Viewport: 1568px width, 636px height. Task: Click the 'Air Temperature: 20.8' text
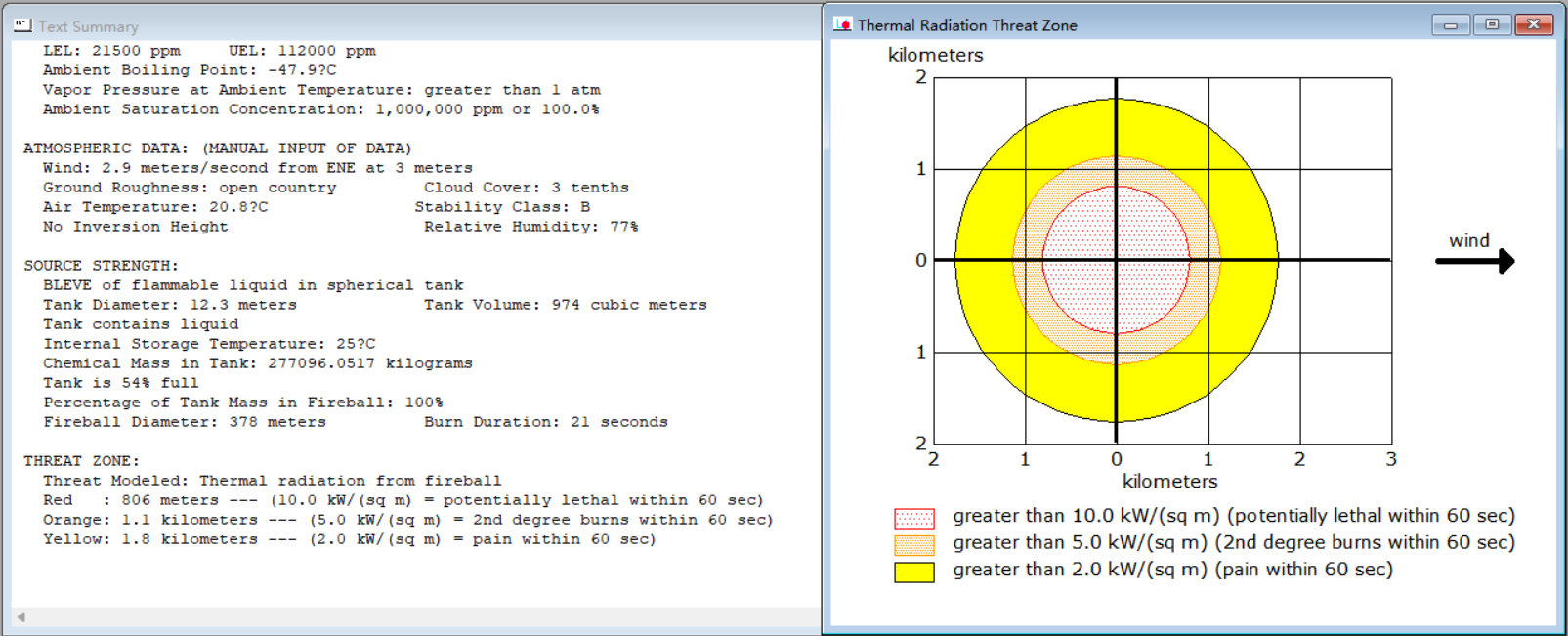155,207
